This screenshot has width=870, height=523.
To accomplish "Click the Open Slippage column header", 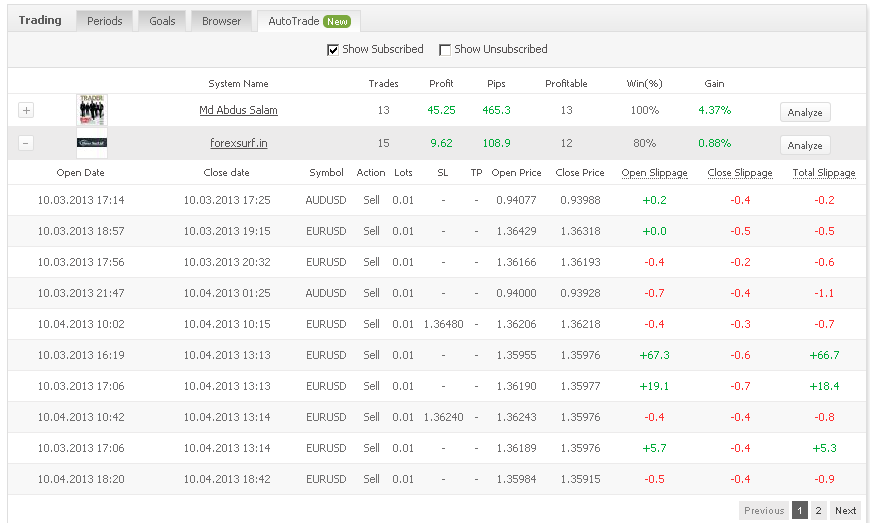I will click(654, 172).
